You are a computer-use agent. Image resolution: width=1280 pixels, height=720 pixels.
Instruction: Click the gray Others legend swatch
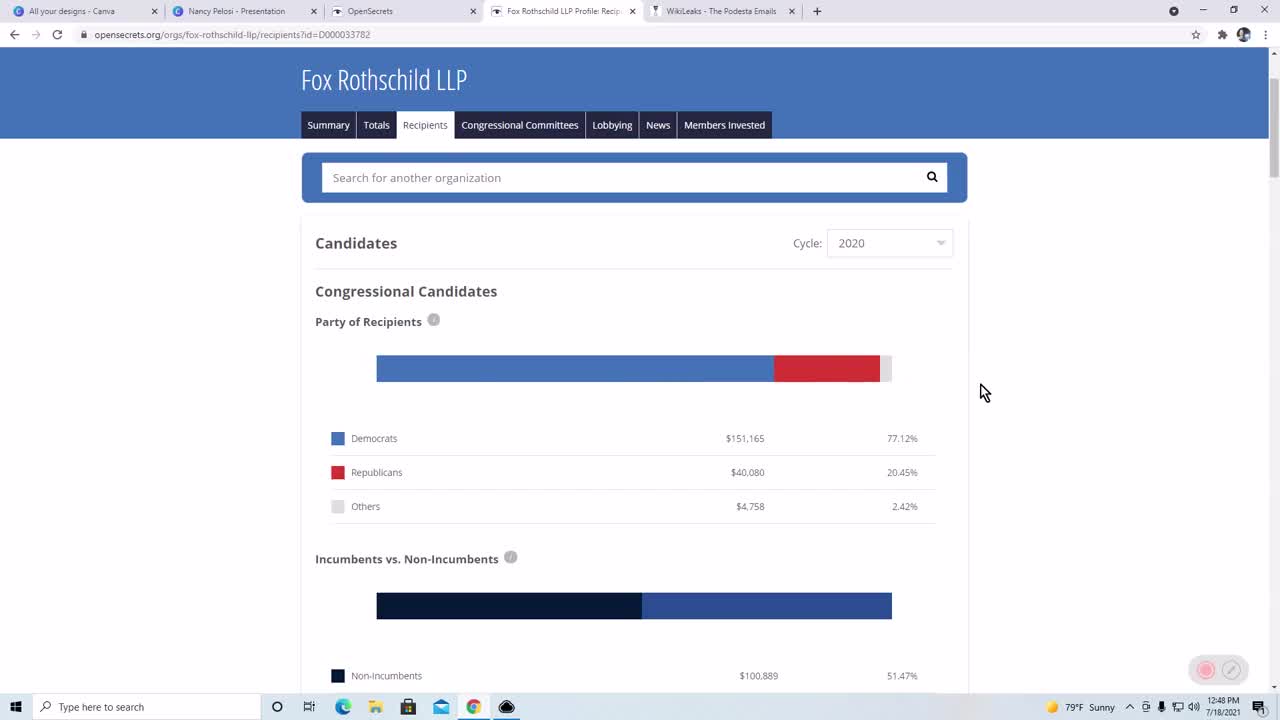pos(338,506)
